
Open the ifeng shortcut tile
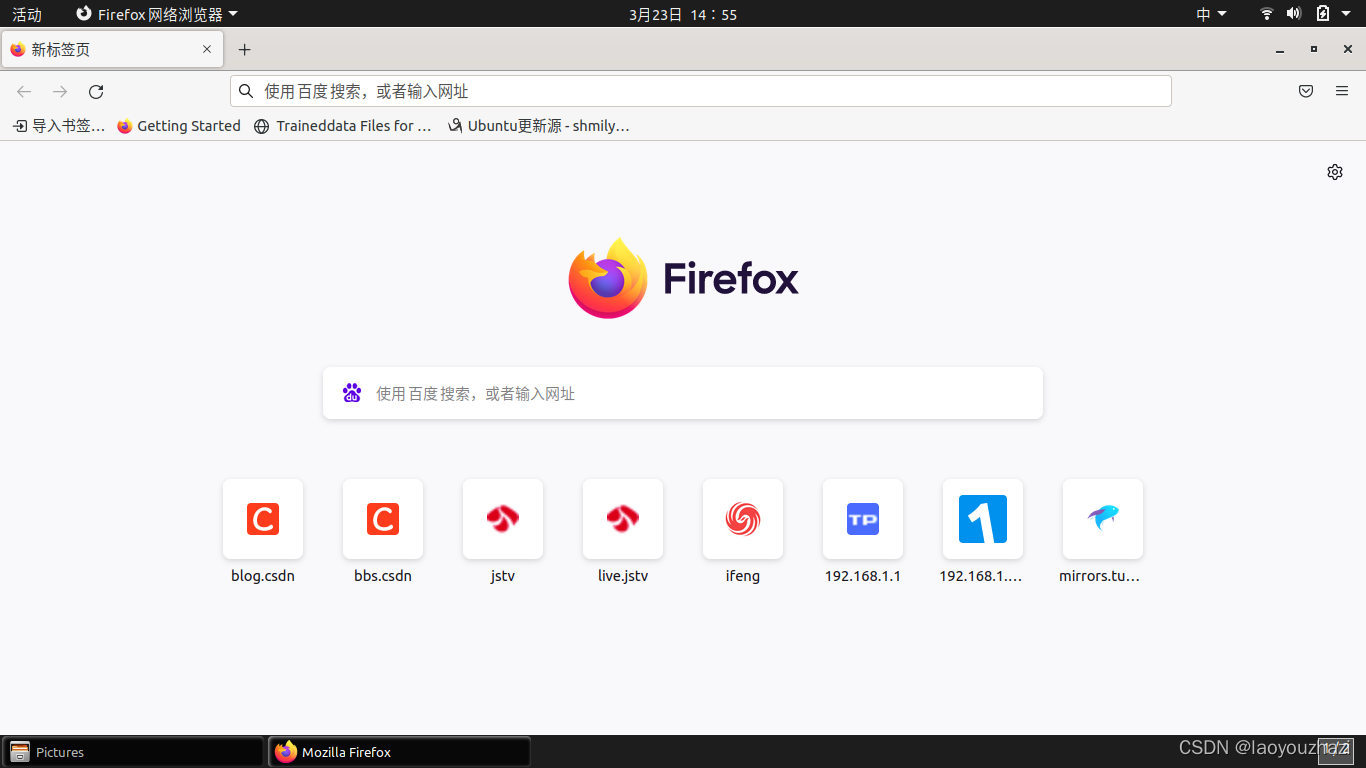coord(743,519)
